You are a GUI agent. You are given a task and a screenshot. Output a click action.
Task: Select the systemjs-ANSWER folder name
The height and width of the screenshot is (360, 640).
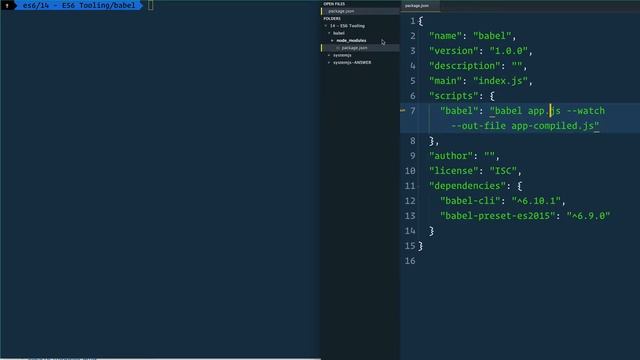352,62
